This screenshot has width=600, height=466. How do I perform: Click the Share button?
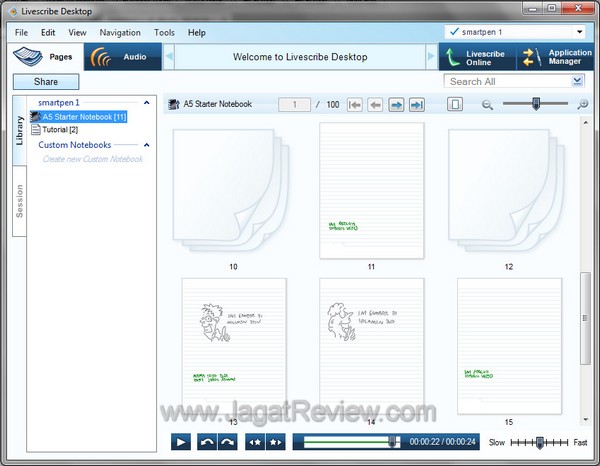click(46, 82)
